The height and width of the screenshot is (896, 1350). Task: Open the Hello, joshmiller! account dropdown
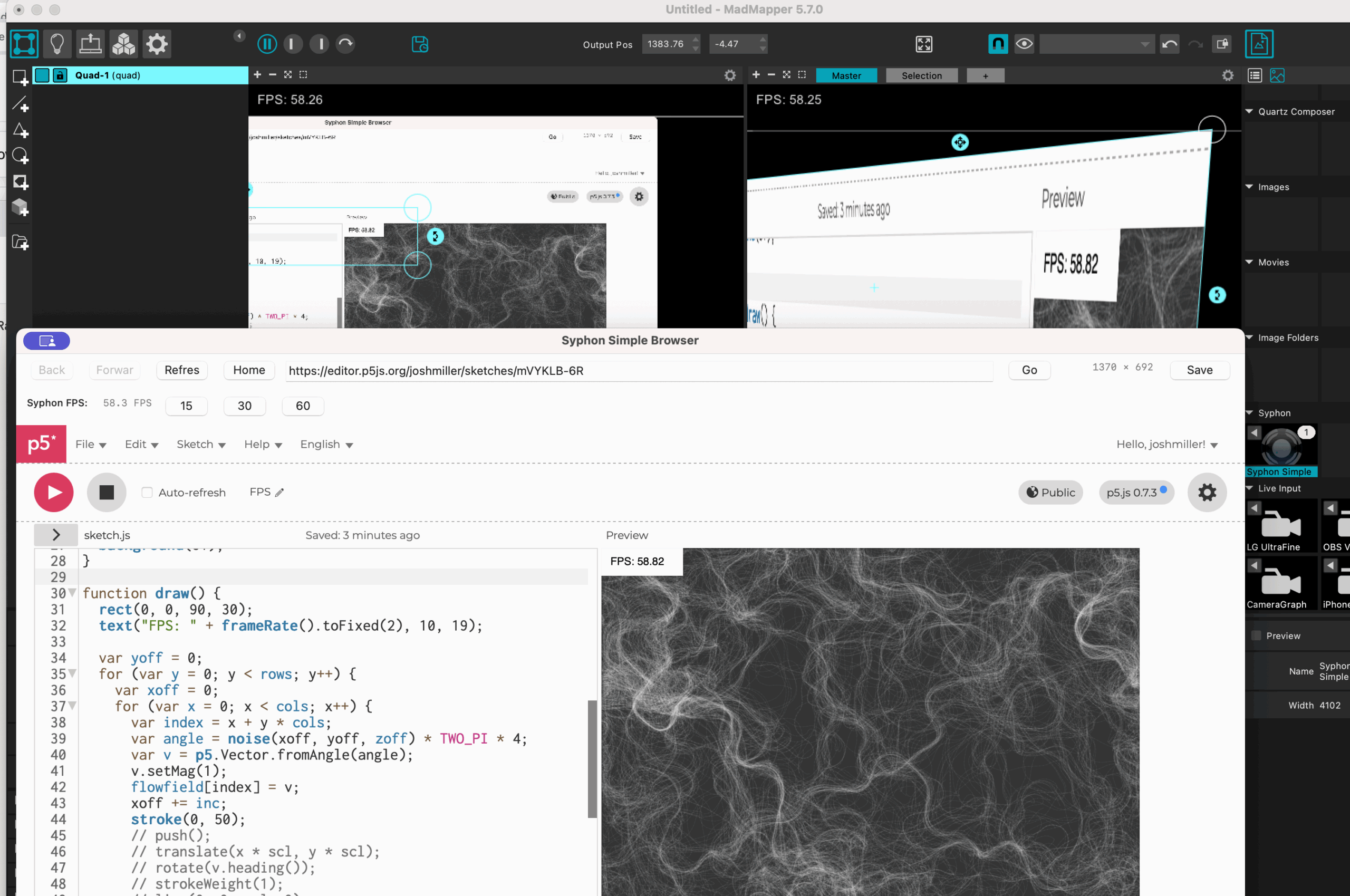pos(1166,445)
